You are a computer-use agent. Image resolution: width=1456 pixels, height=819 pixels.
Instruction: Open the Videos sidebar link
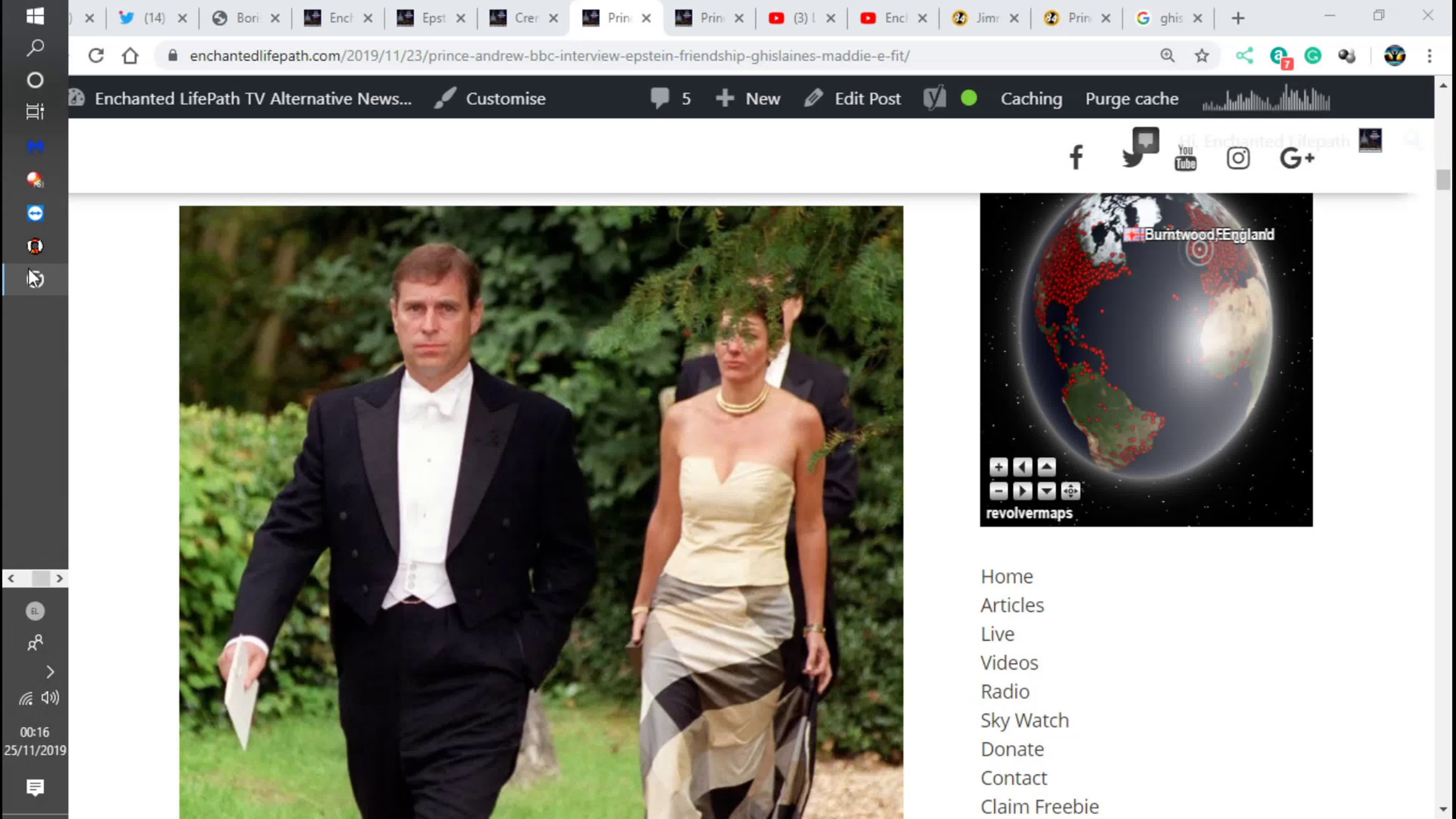coord(1010,663)
